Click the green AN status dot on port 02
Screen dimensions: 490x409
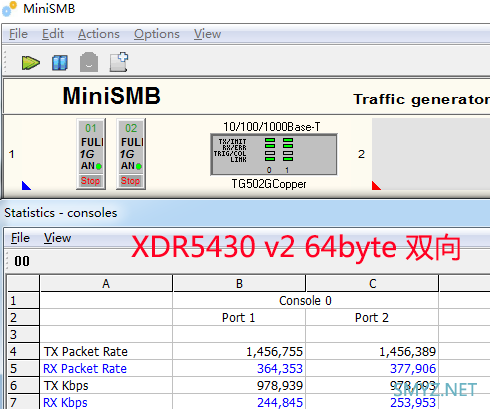coord(139,166)
